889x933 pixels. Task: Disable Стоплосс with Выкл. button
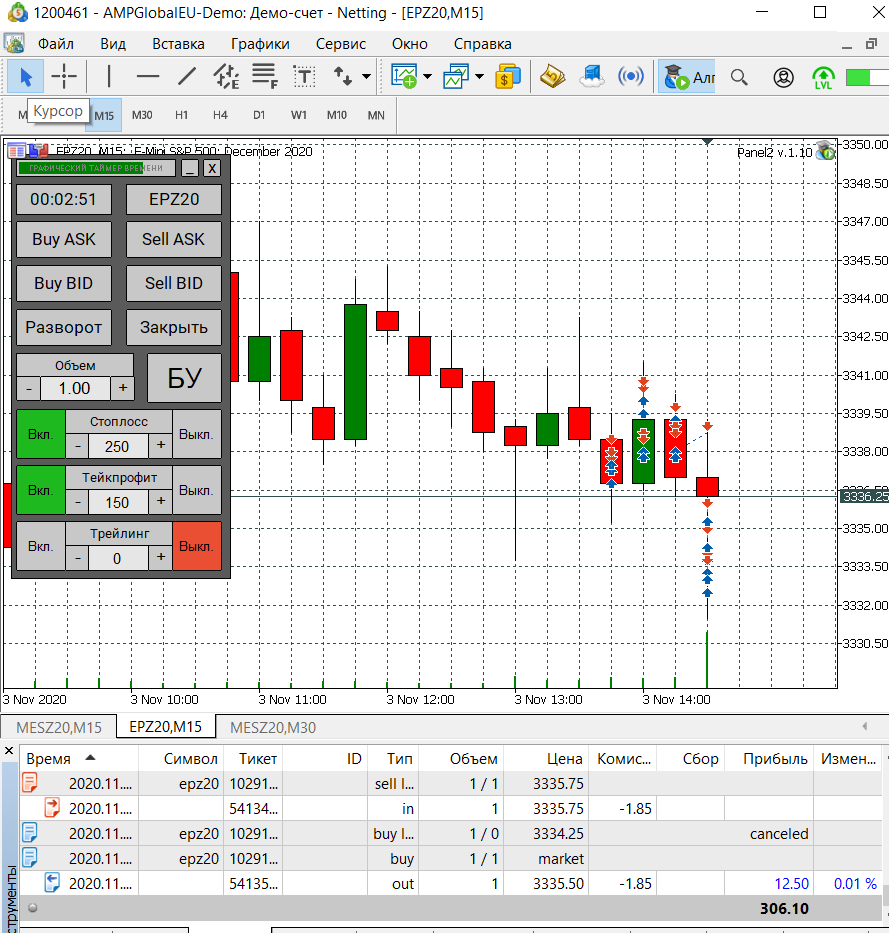pos(196,434)
